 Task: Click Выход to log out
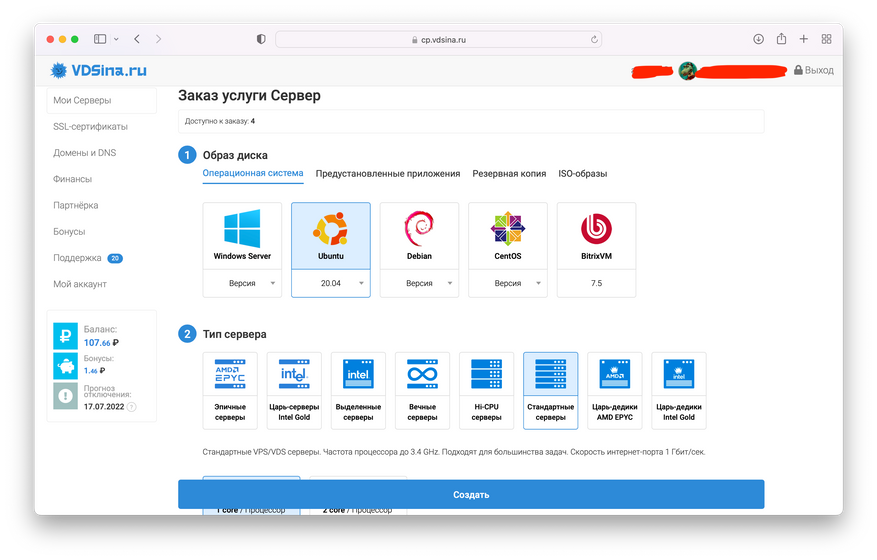coord(814,70)
